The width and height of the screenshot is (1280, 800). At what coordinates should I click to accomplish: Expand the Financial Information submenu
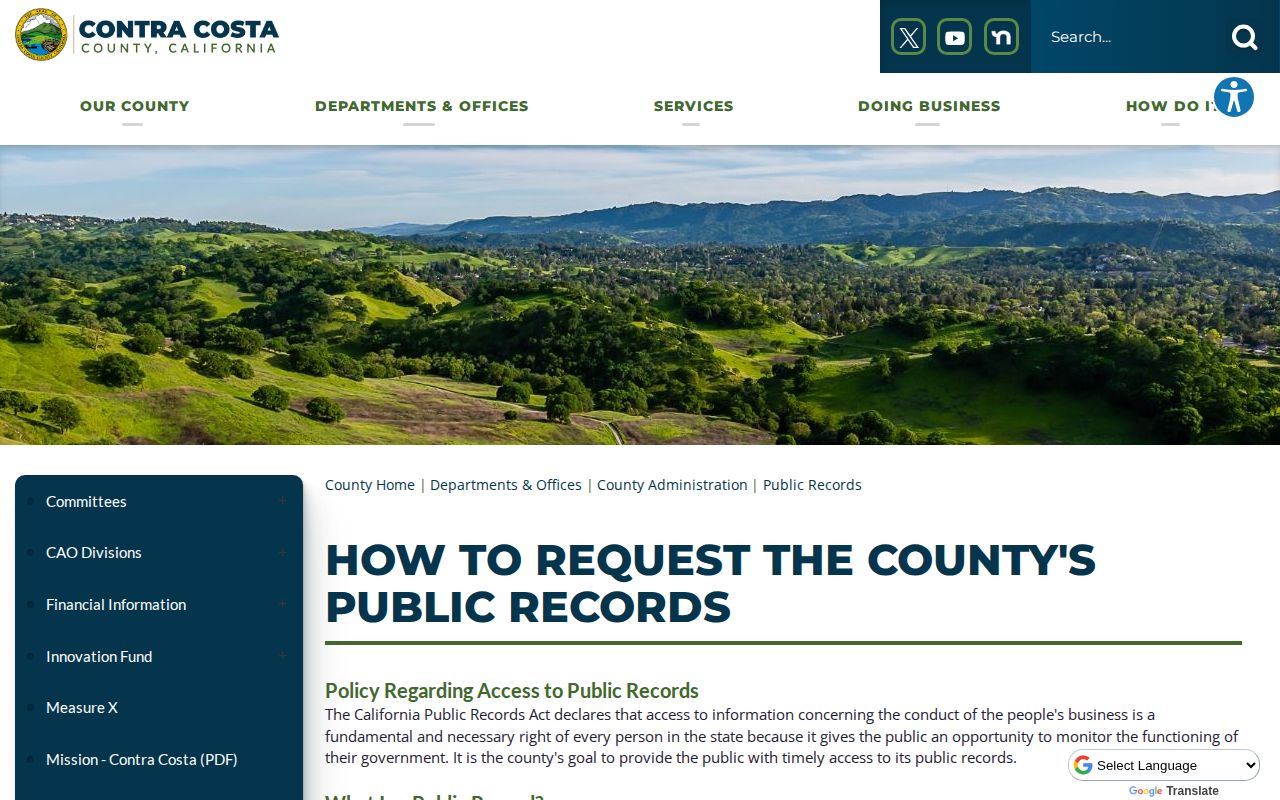click(x=282, y=604)
